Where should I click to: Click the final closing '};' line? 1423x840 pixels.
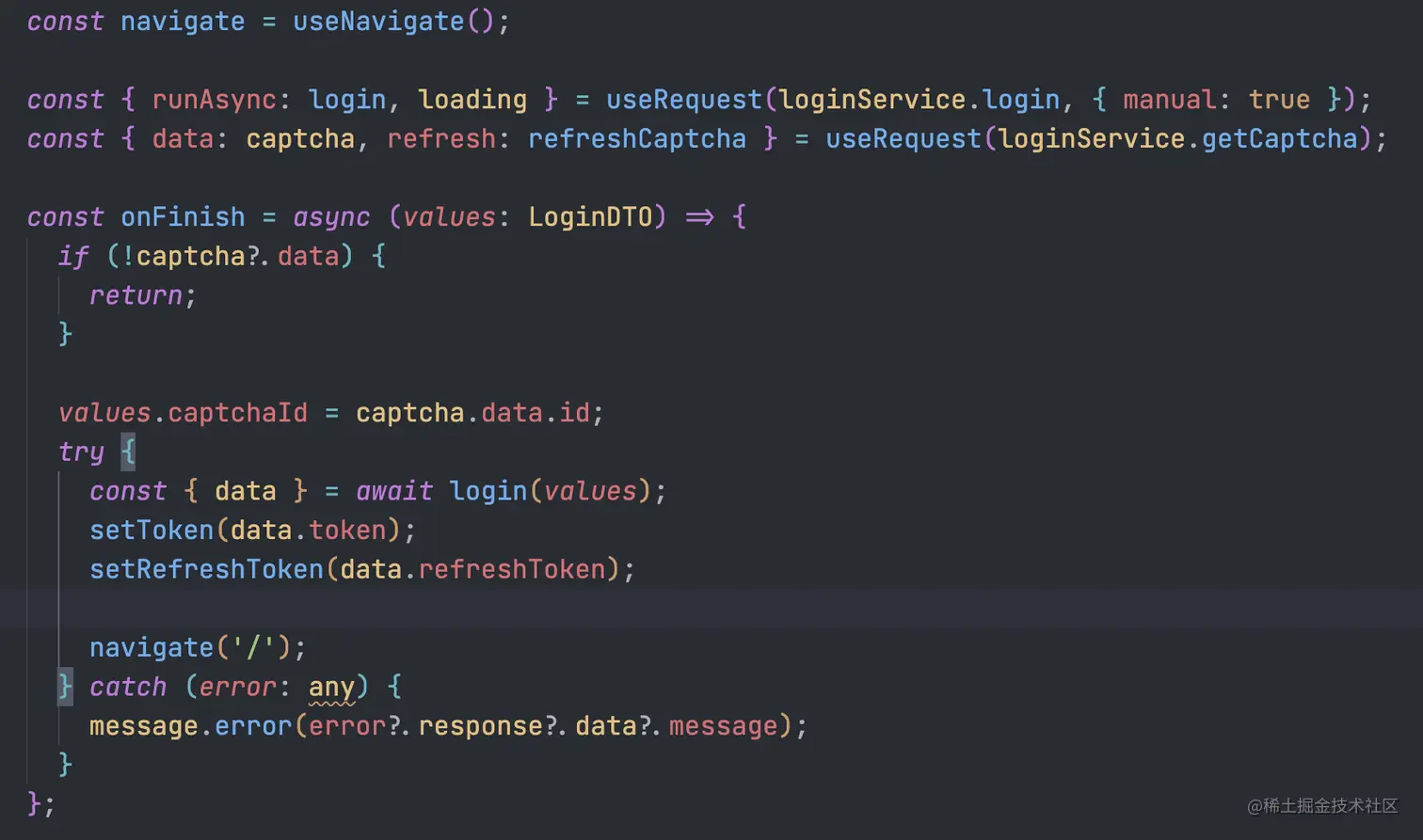click(41, 804)
